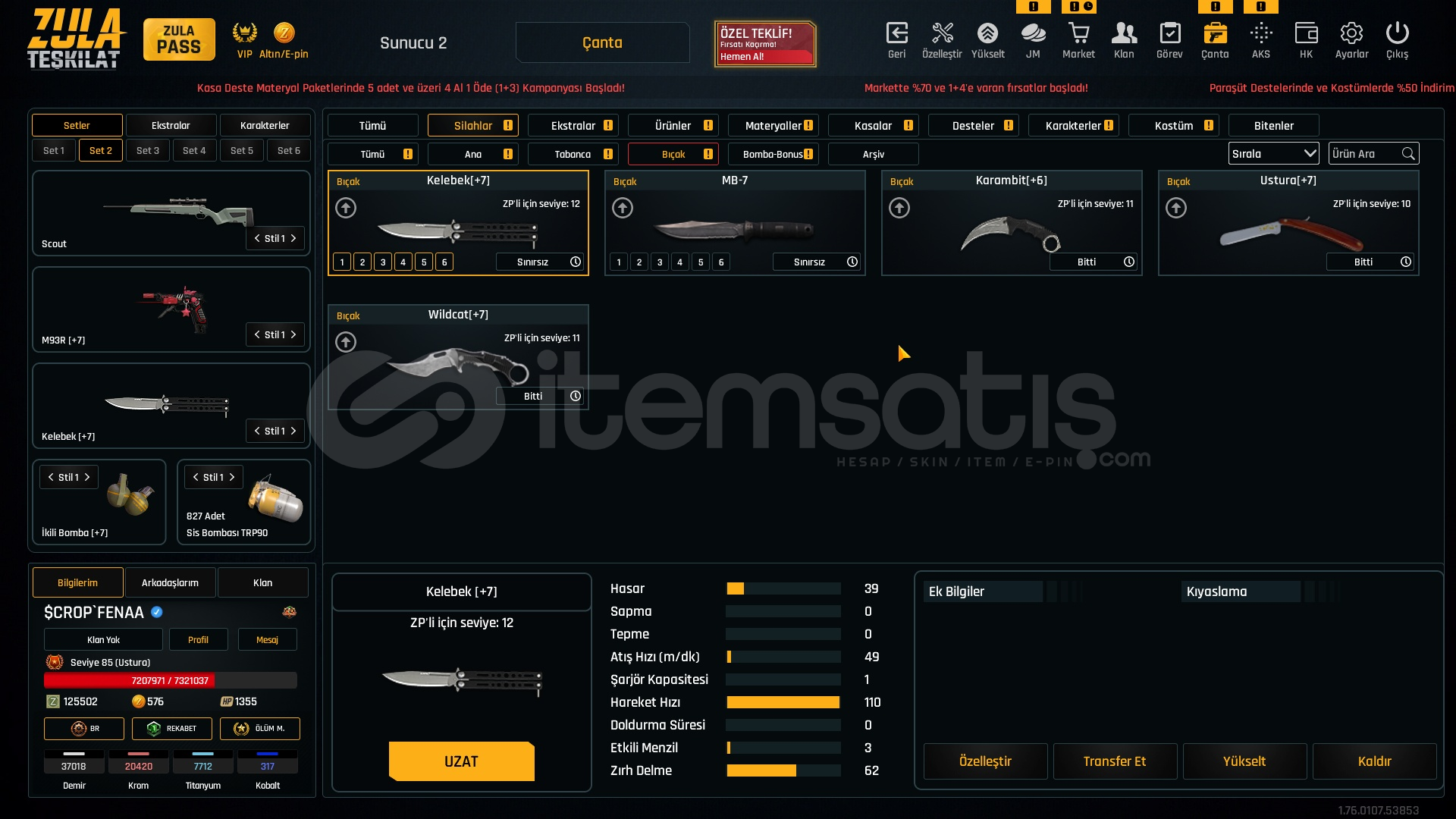The width and height of the screenshot is (1456, 819).
Task: Previous style arrow for Scout
Action: coord(257,238)
